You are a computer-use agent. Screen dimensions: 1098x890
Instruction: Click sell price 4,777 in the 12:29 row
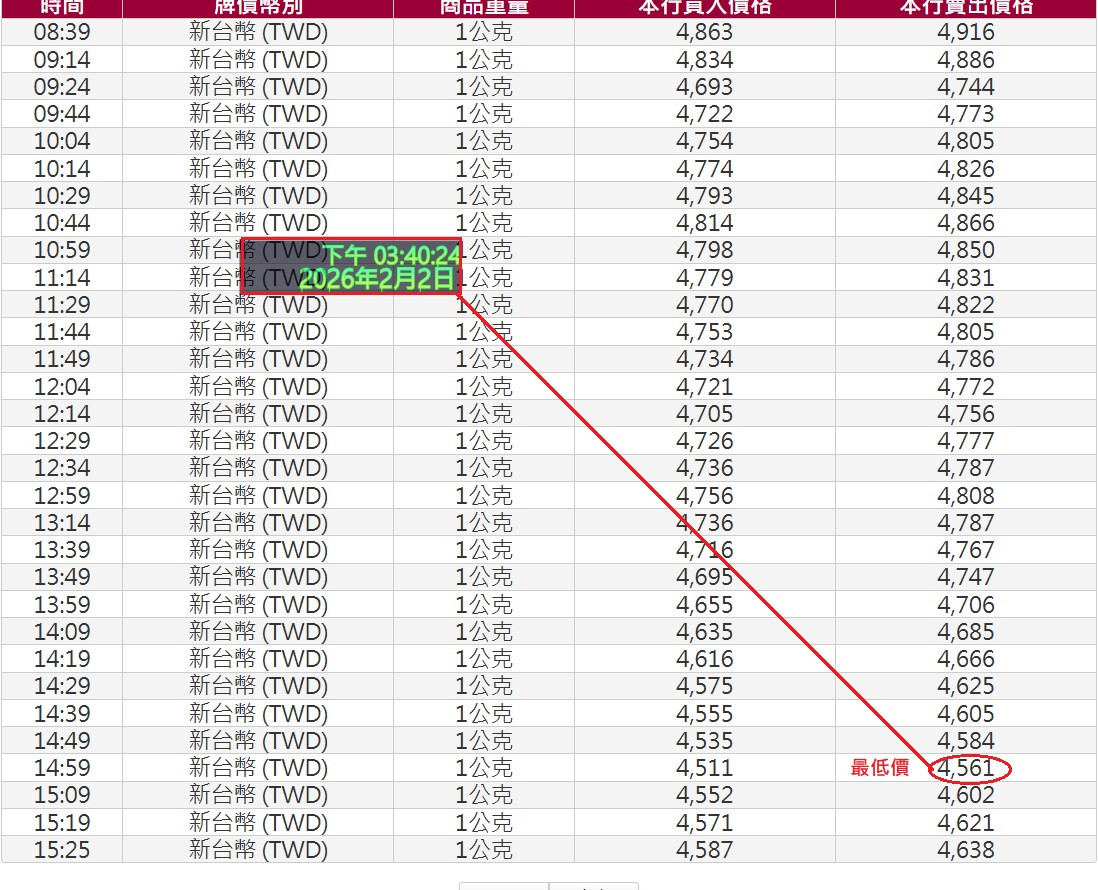(x=966, y=441)
